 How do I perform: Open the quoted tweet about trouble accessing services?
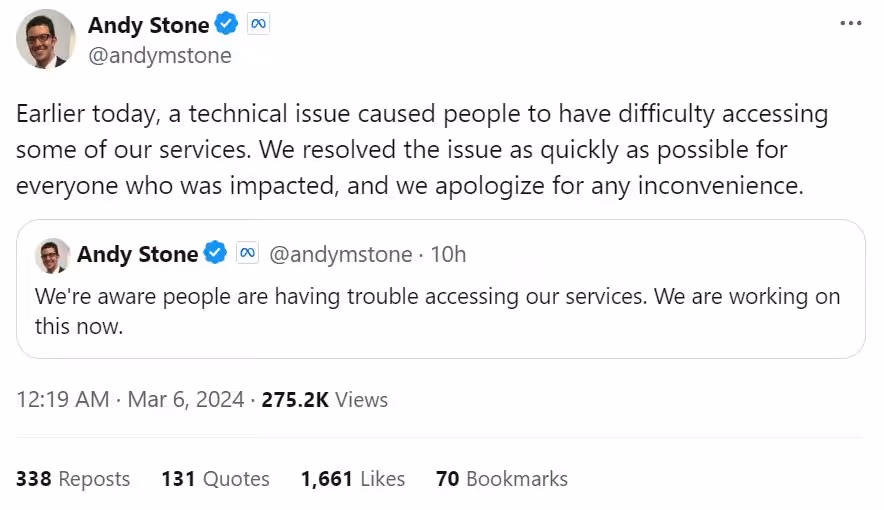(x=437, y=311)
